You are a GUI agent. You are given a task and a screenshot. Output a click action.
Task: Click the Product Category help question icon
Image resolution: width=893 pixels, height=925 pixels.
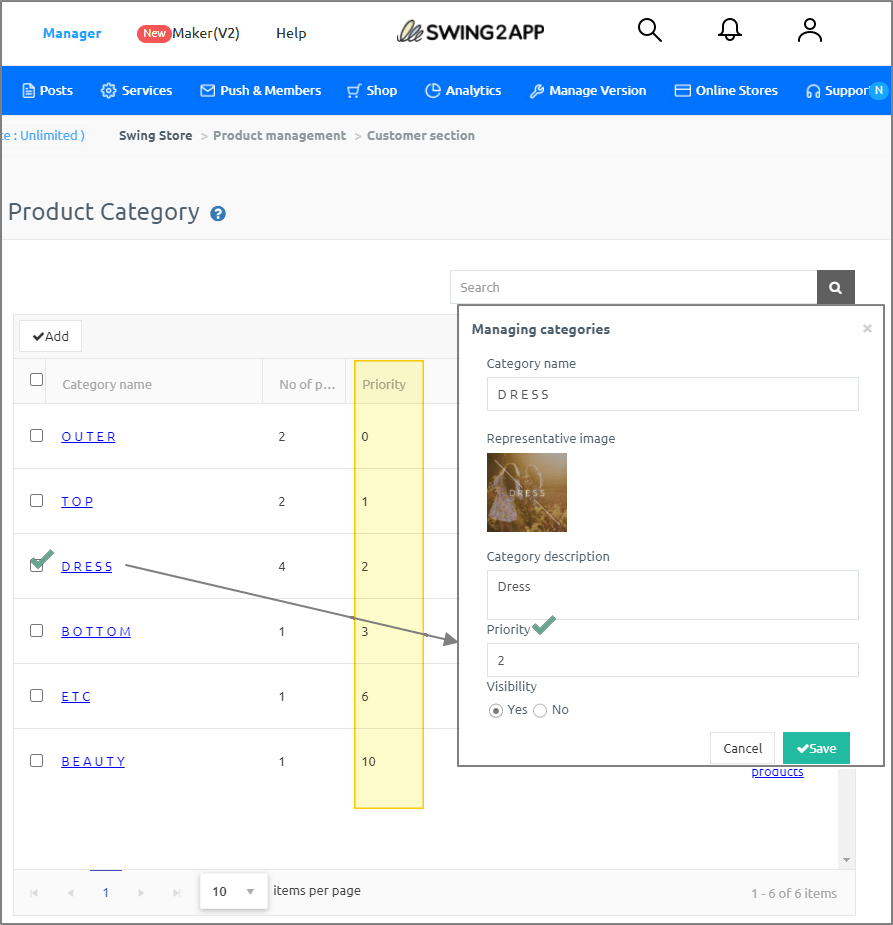218,213
